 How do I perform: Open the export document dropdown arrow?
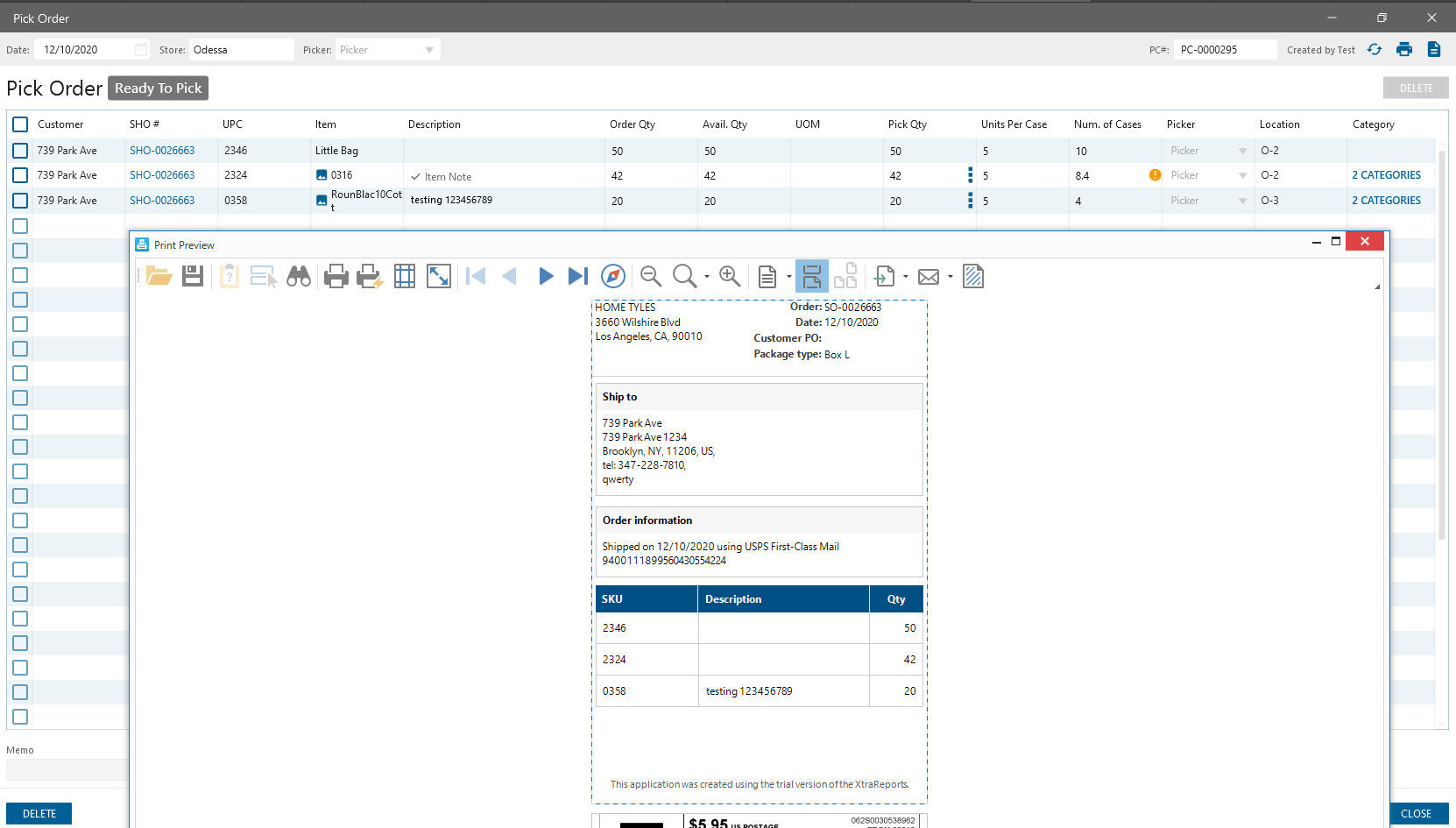(x=906, y=277)
